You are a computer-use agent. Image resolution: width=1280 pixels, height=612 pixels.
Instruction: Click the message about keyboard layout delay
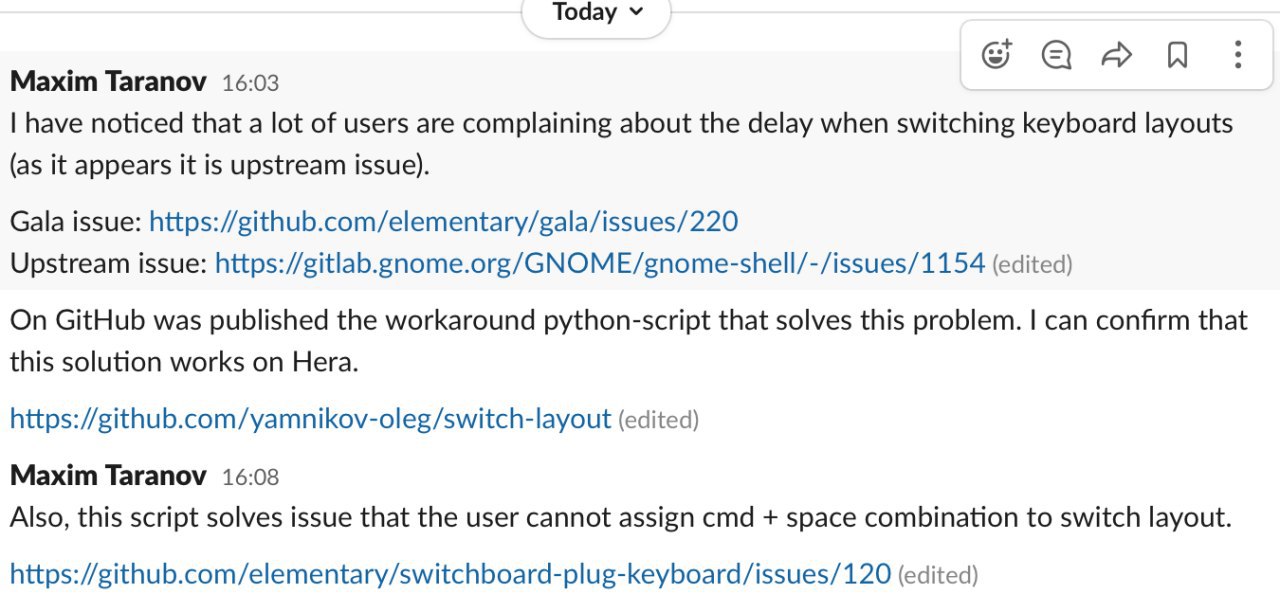[621, 144]
